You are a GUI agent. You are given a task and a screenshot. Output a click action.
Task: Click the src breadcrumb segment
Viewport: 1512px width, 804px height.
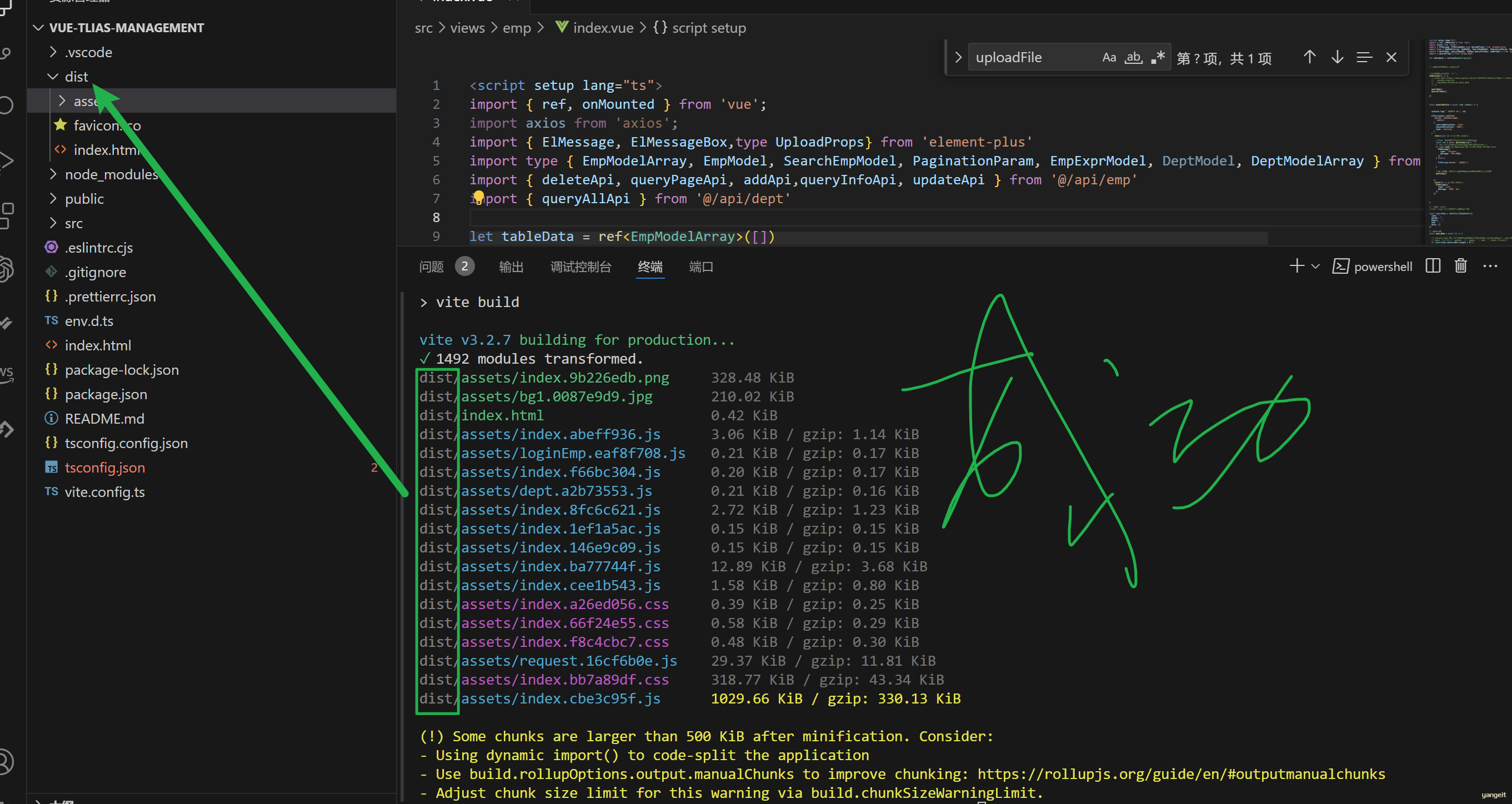click(423, 28)
